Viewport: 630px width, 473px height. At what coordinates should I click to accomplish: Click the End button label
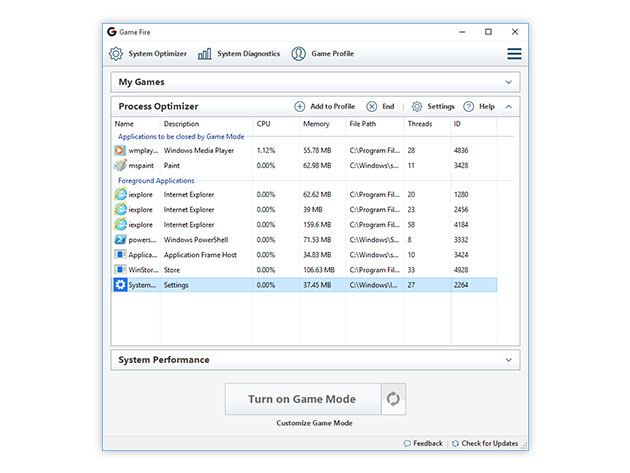[388, 106]
